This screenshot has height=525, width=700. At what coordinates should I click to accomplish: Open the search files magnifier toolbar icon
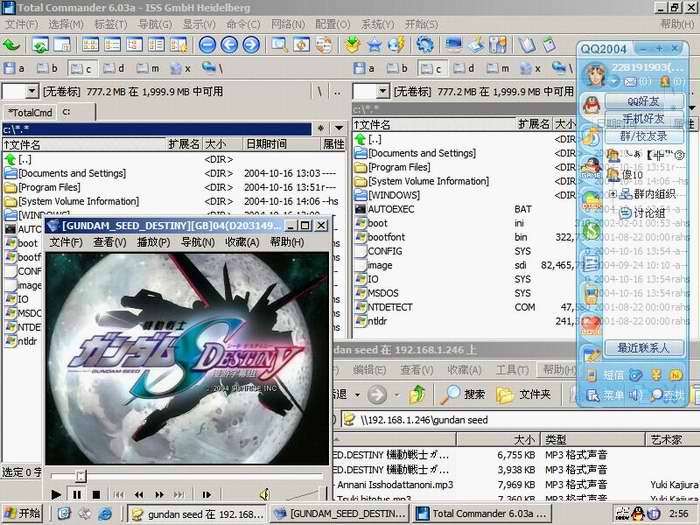coord(279,45)
